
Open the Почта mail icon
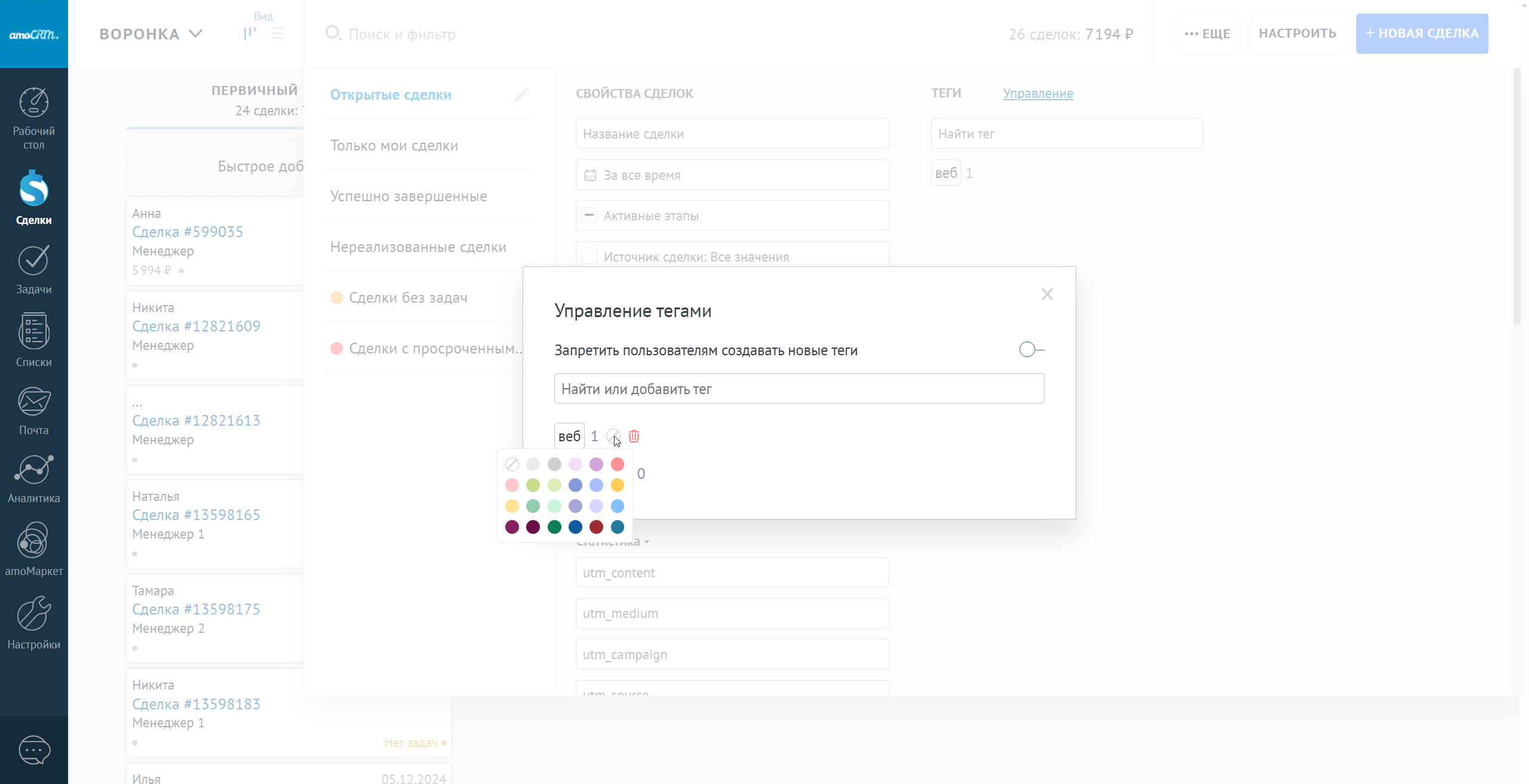click(34, 402)
